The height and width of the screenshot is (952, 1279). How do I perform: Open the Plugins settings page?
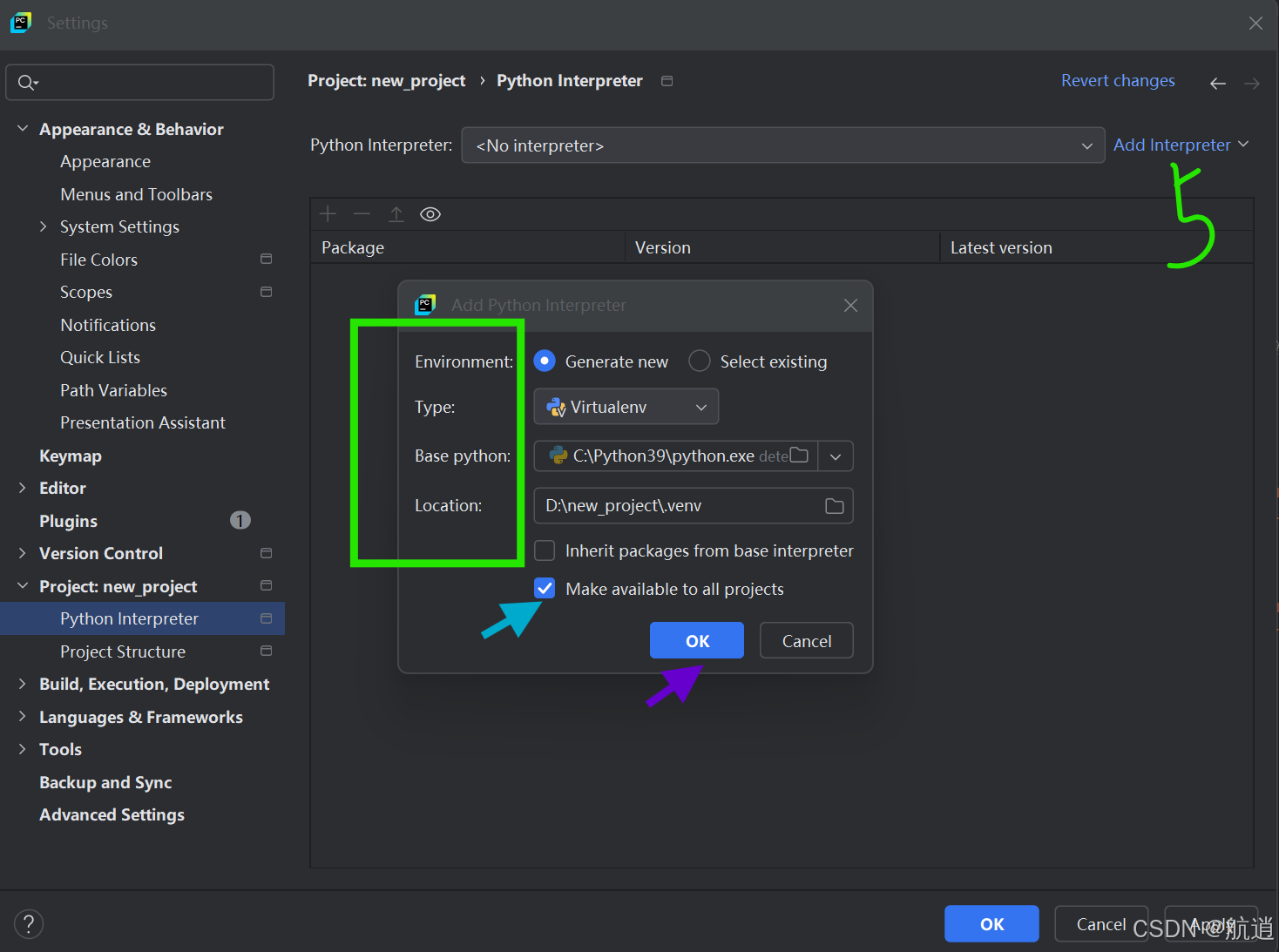(x=68, y=521)
